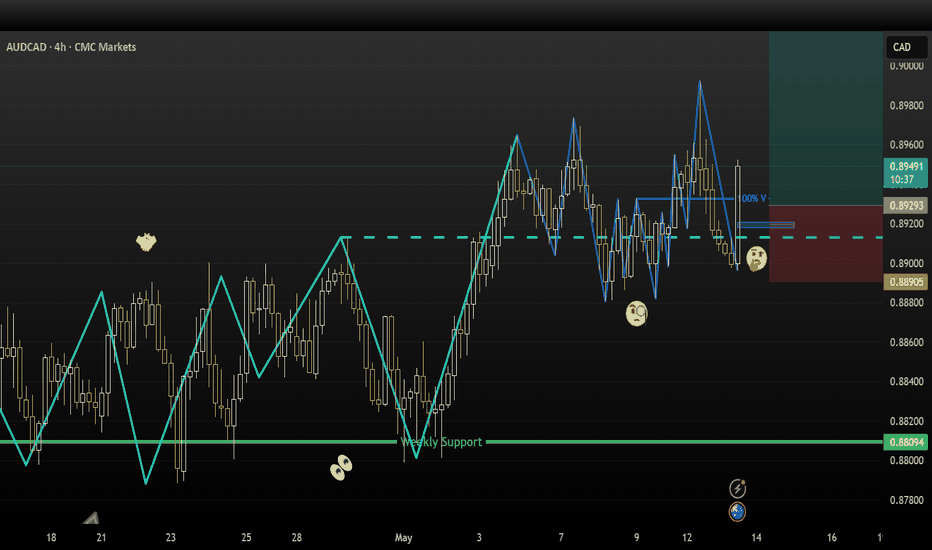The width and height of the screenshot is (932, 550).
Task: Click the date 21 on the time axis
Action: 101,538
